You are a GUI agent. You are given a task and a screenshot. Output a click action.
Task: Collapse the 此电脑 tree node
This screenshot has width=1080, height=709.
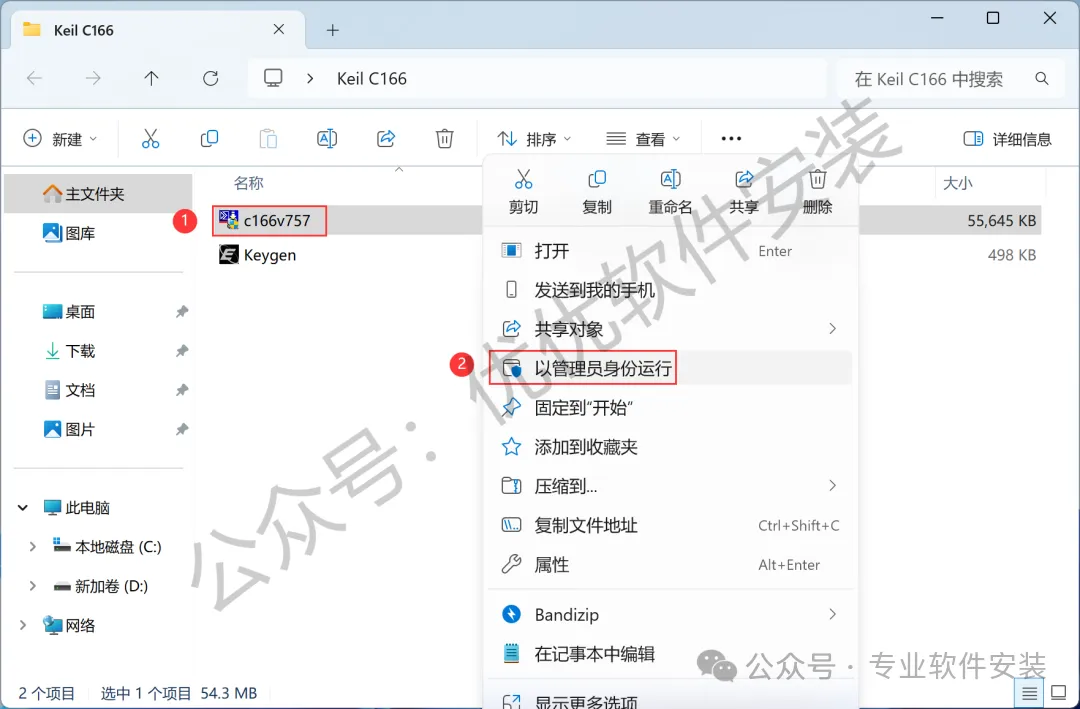point(23,508)
